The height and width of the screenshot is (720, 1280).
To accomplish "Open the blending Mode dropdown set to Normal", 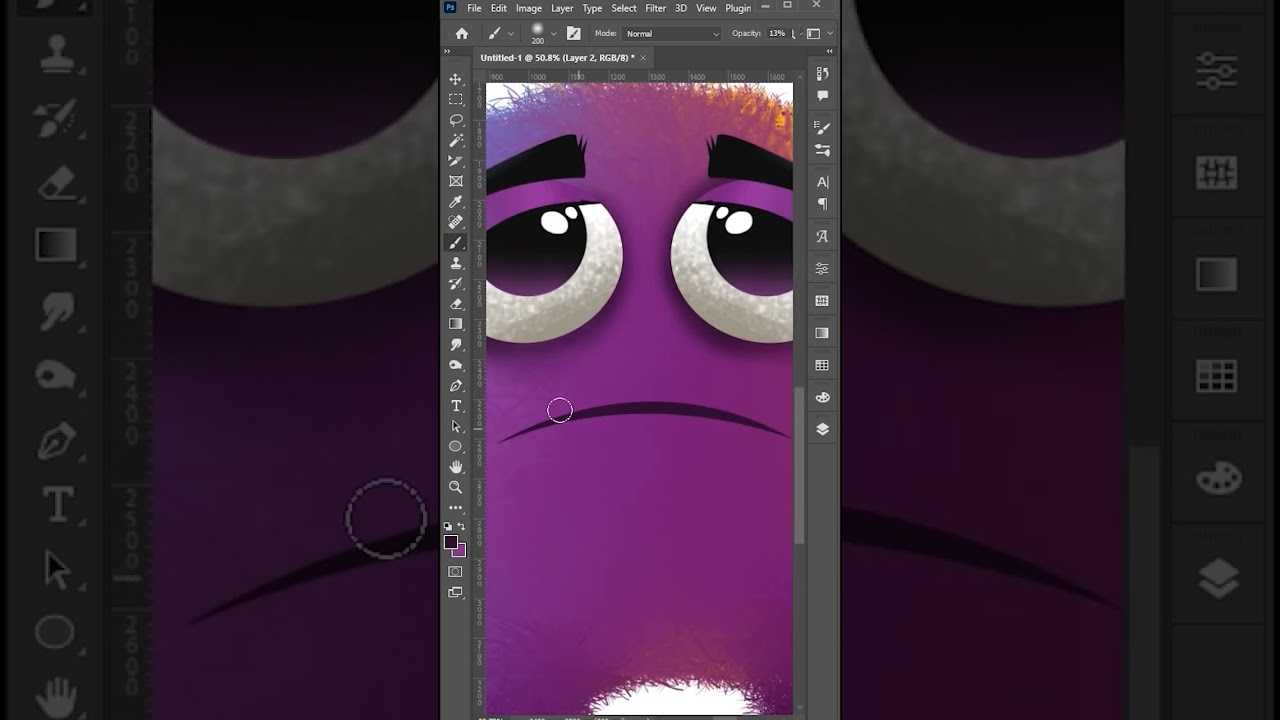I will click(672, 34).
